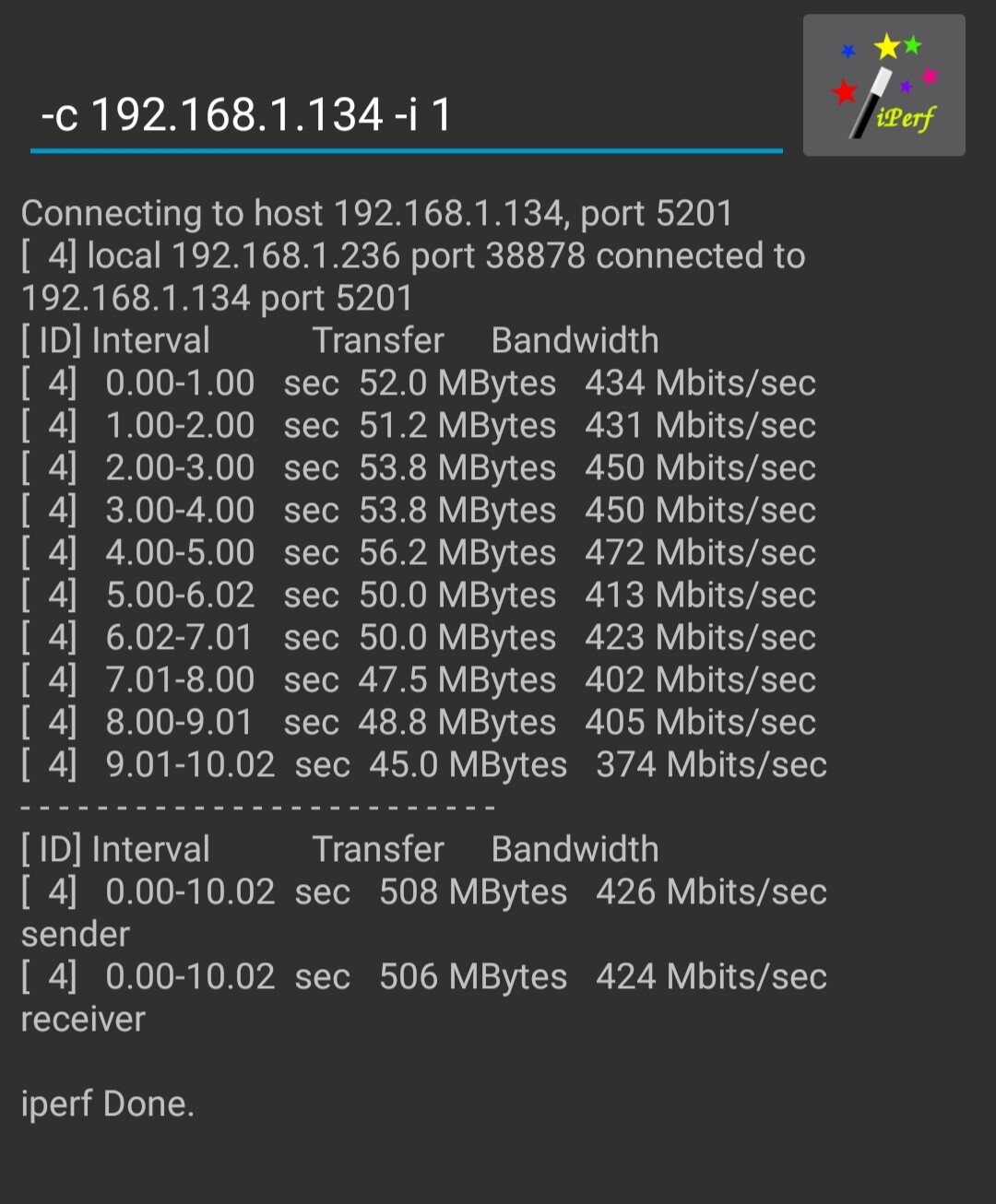Click the first Interval Transfer Bandwidth header row
This screenshot has height=1204, width=996.
(340, 340)
